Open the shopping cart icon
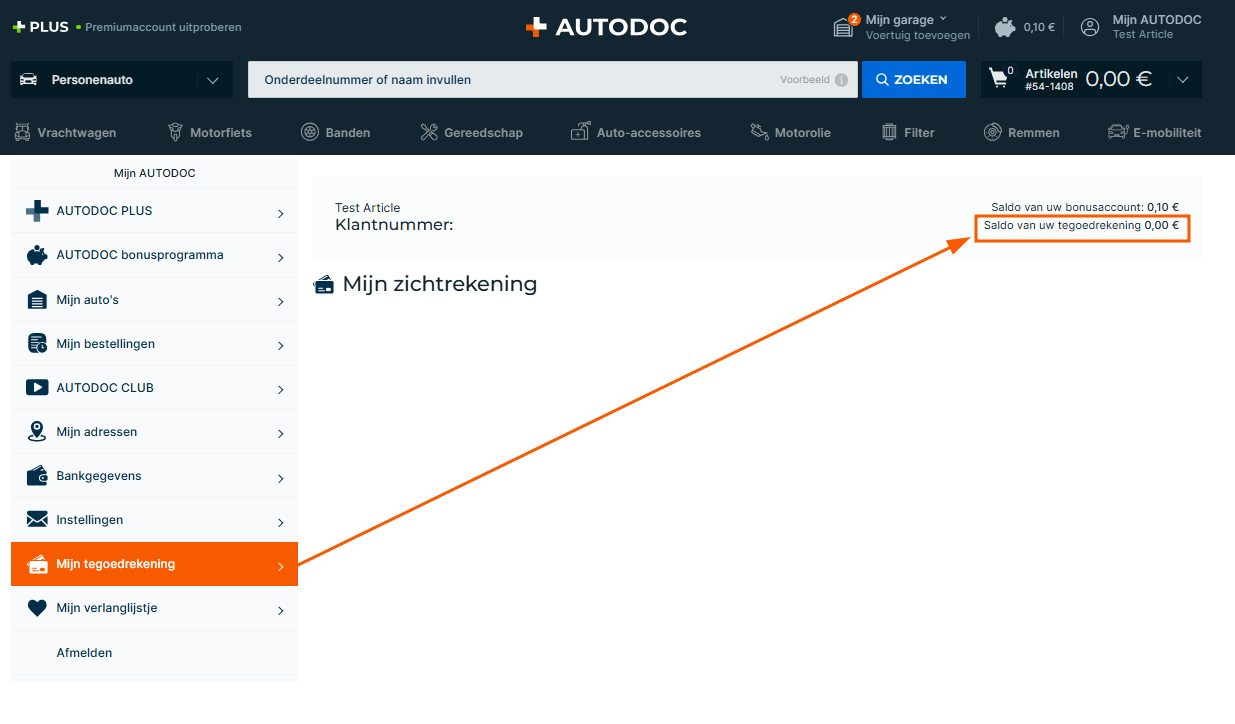 [x=999, y=78]
